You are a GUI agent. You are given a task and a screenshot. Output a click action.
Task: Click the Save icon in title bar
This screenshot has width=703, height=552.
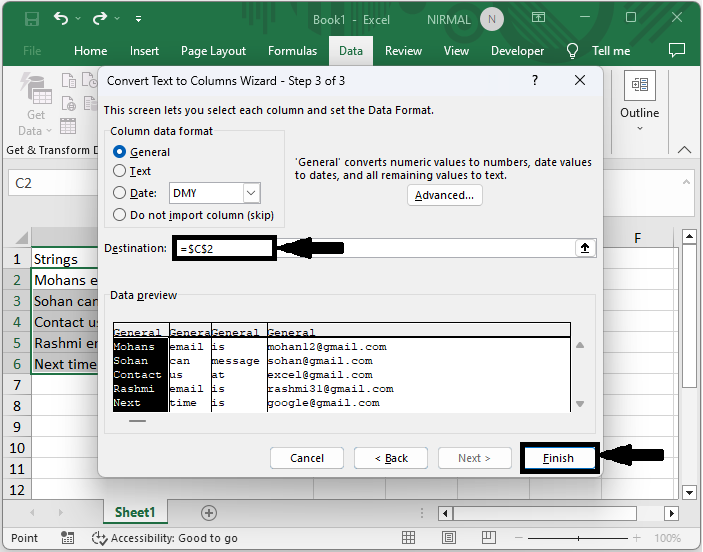[32, 19]
